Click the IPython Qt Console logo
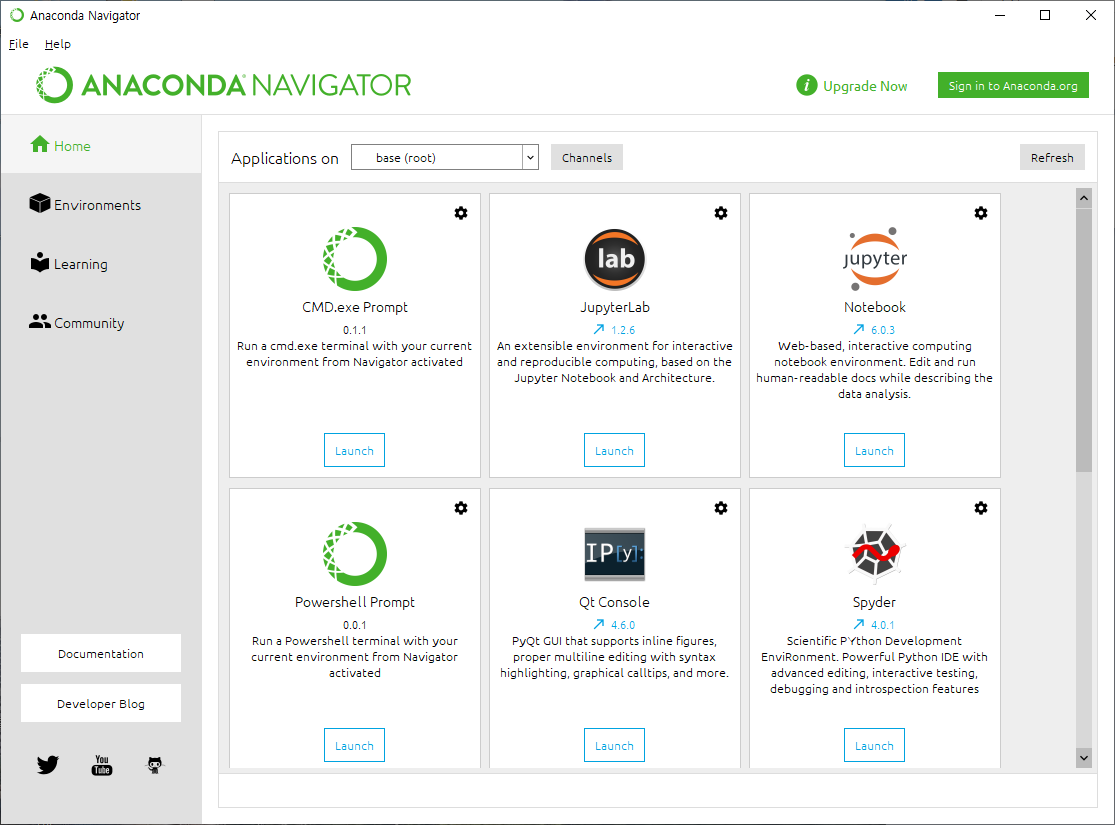Image resolution: width=1115 pixels, height=825 pixels. click(x=614, y=554)
